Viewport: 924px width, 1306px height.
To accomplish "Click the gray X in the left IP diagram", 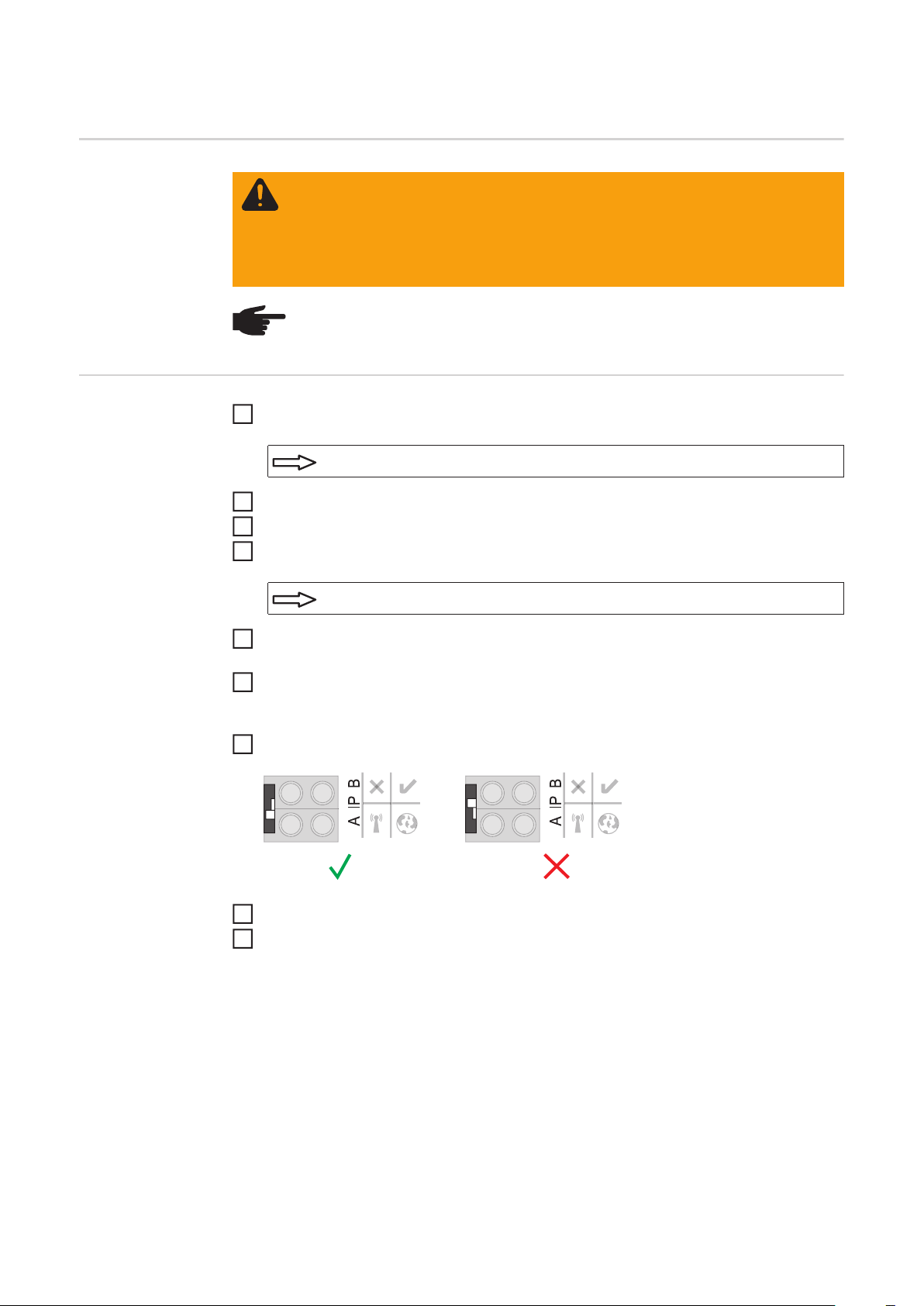I will tap(377, 787).
